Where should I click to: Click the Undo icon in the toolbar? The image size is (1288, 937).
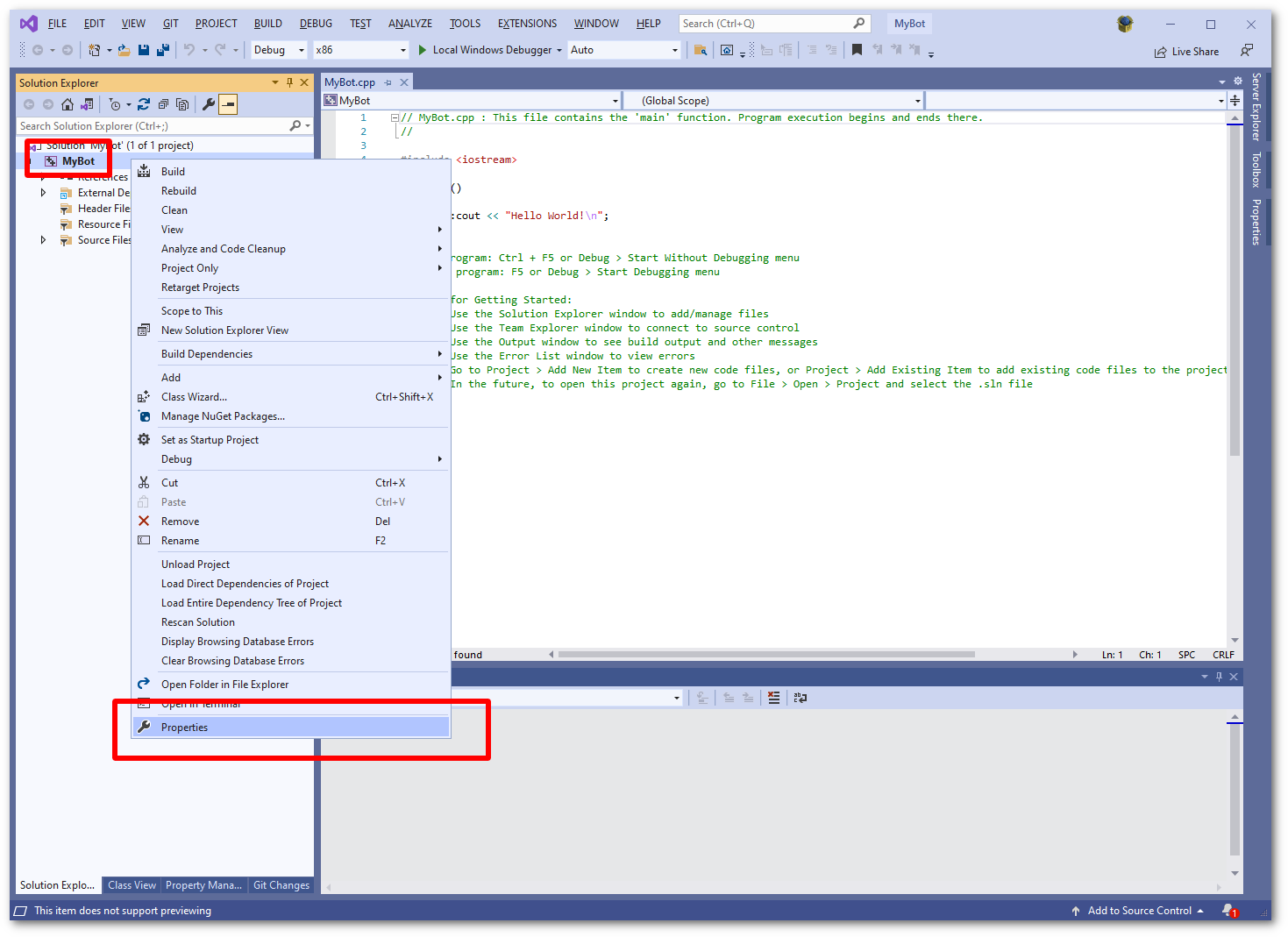[x=190, y=50]
